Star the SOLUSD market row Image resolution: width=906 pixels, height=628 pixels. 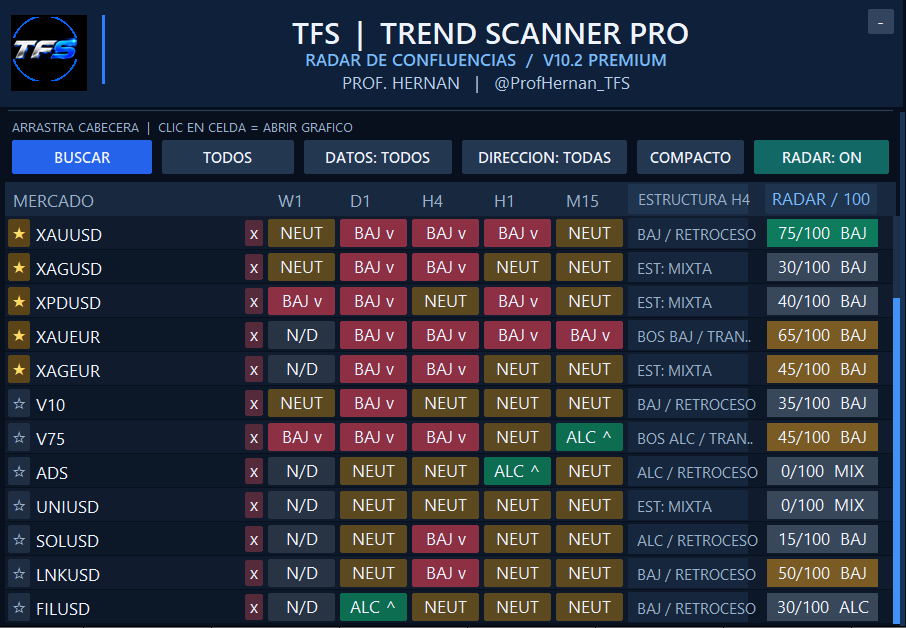18,540
